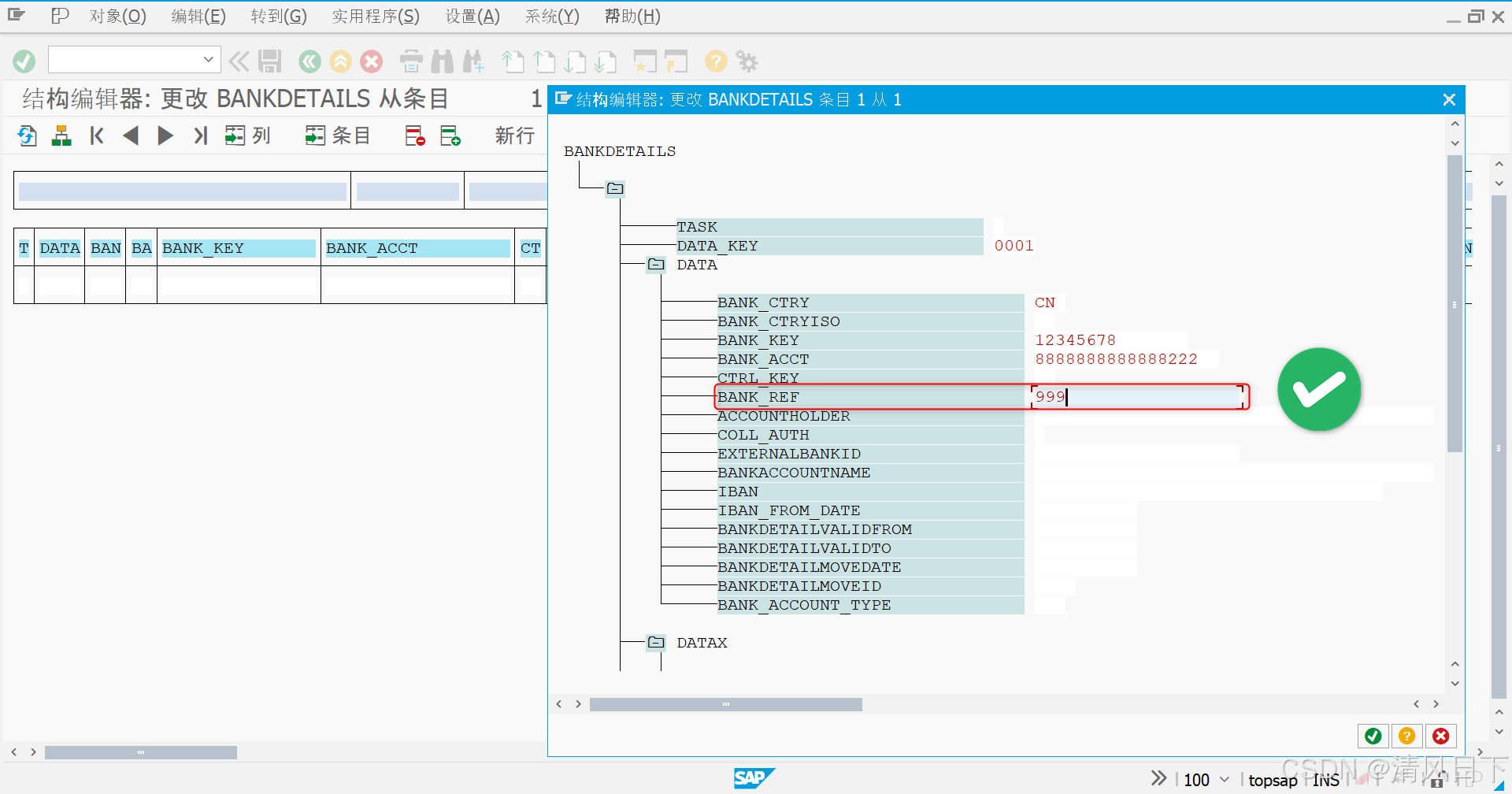Click the Previous Page icon
Screen dimensions: 1512x794
click(x=544, y=61)
